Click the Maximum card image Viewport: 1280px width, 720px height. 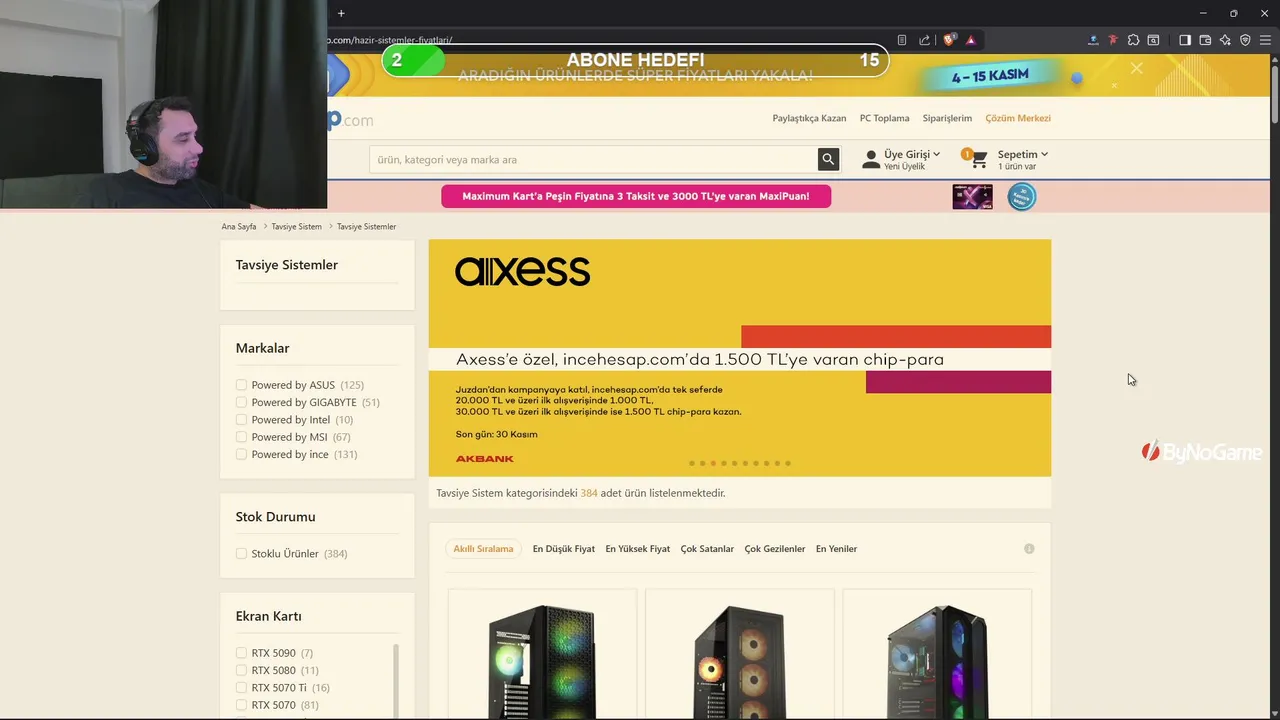click(x=972, y=196)
